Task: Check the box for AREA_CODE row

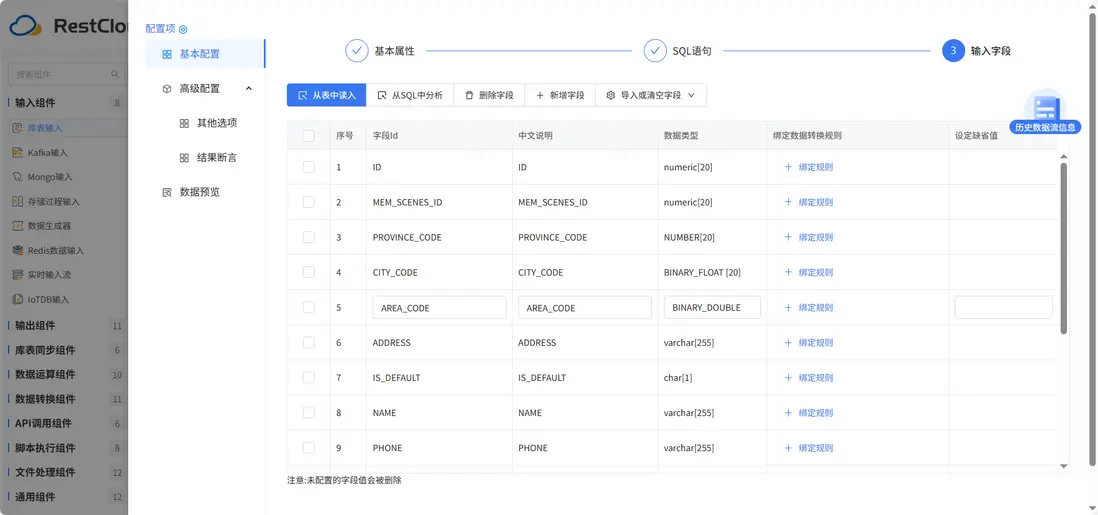Action: [309, 307]
